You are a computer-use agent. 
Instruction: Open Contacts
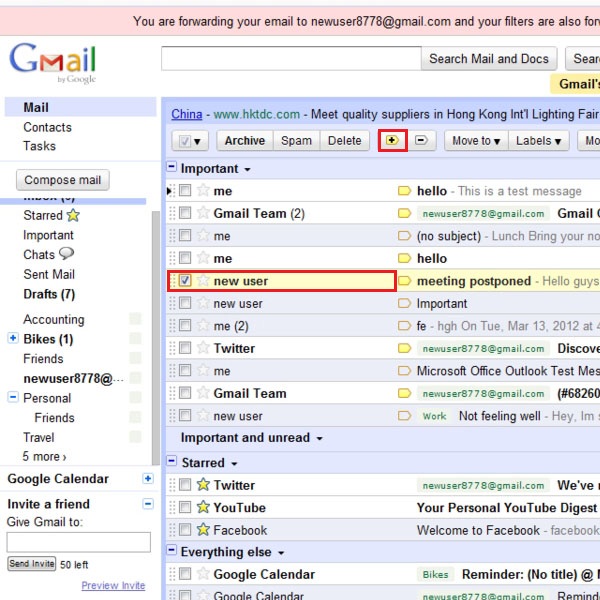coord(47,127)
